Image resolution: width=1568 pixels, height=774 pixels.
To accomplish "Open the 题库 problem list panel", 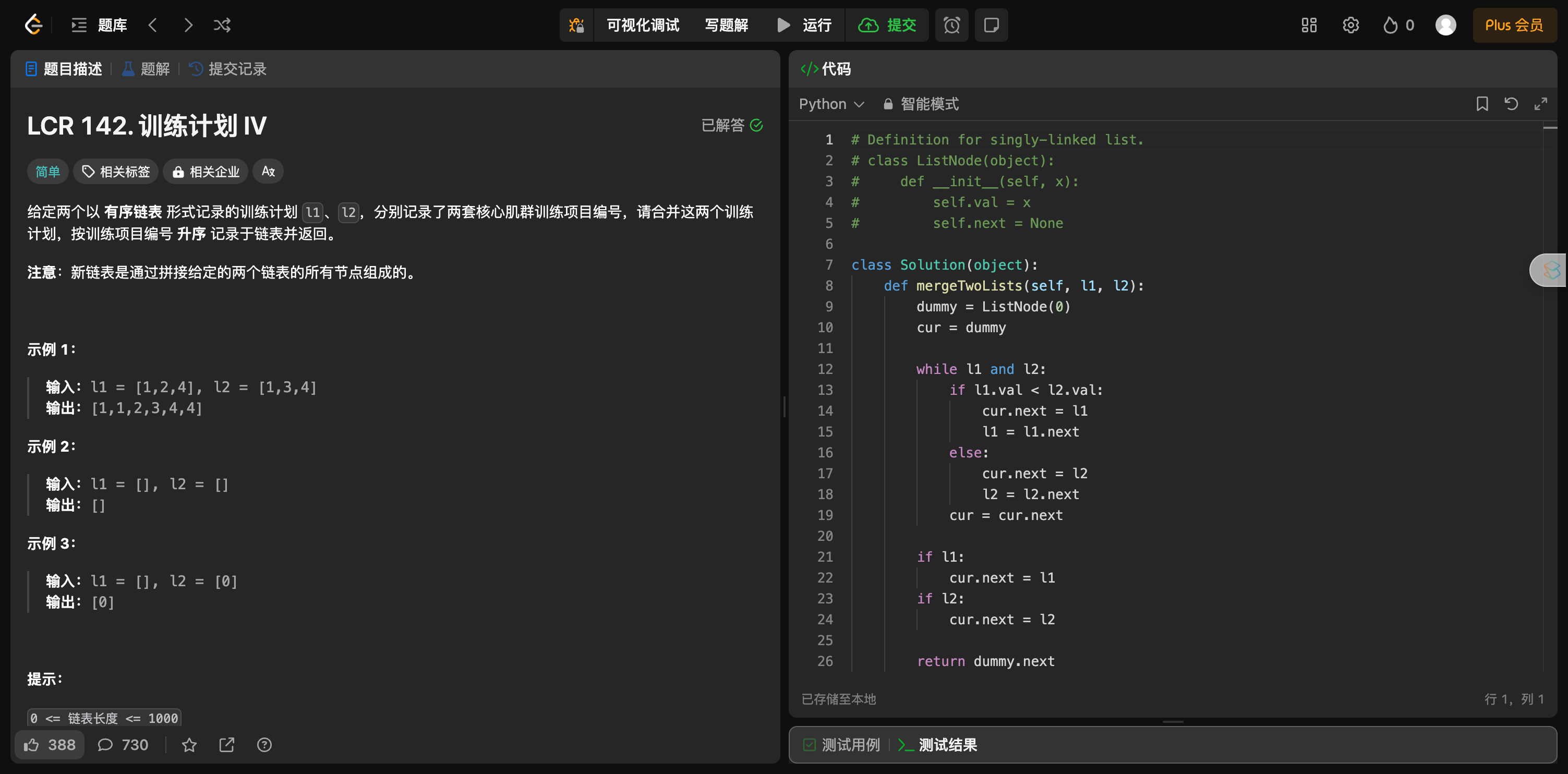I will coord(99,25).
